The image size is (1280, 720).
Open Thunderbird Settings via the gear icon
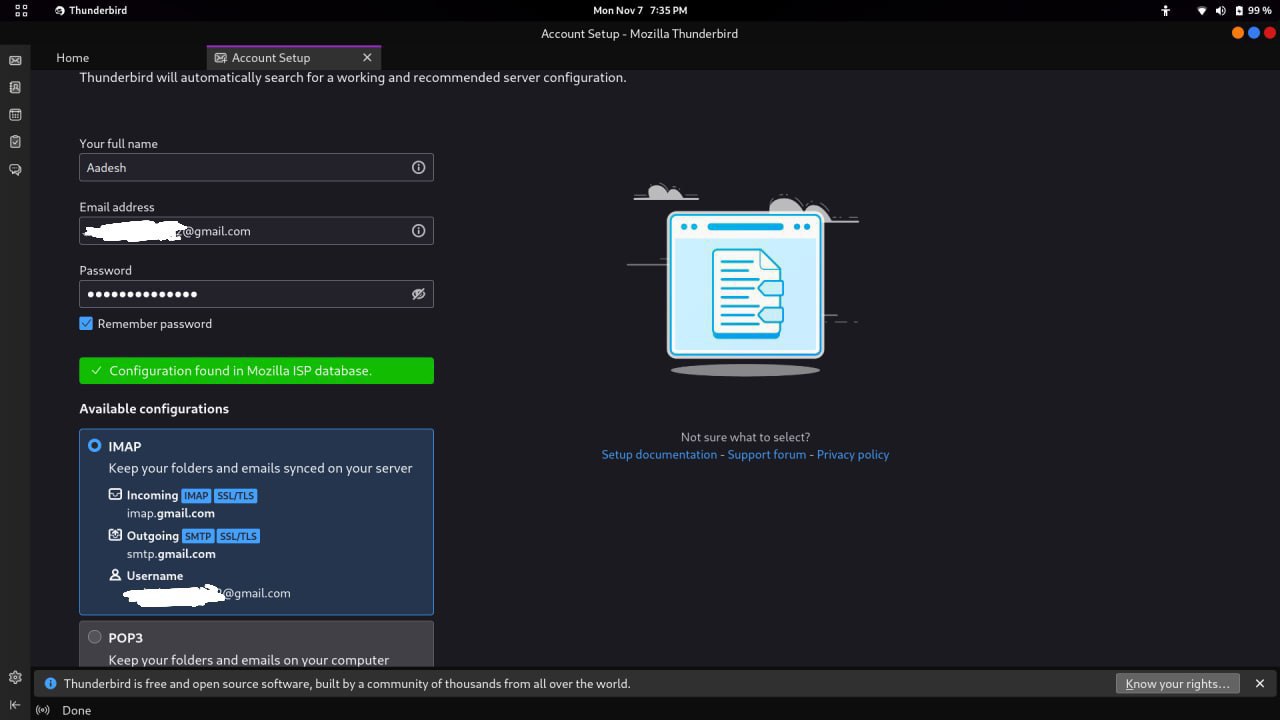pos(14,677)
